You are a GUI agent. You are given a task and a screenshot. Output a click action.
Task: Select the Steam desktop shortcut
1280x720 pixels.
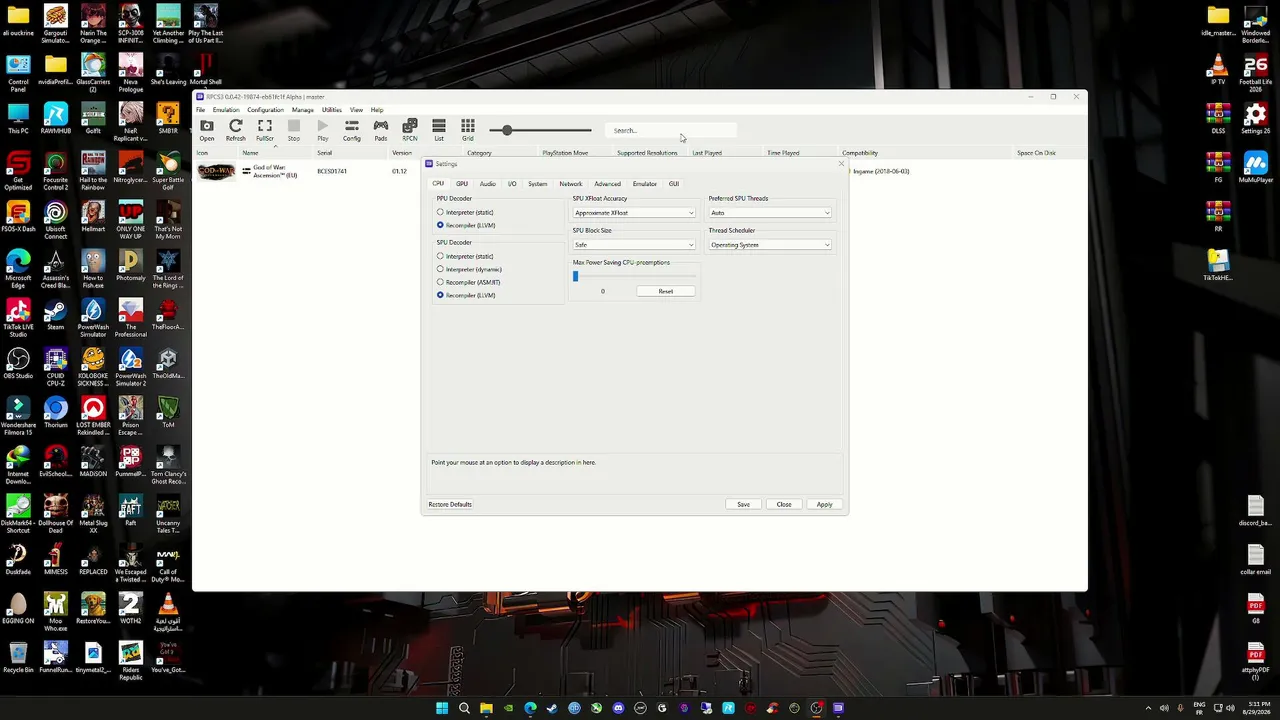tap(55, 314)
